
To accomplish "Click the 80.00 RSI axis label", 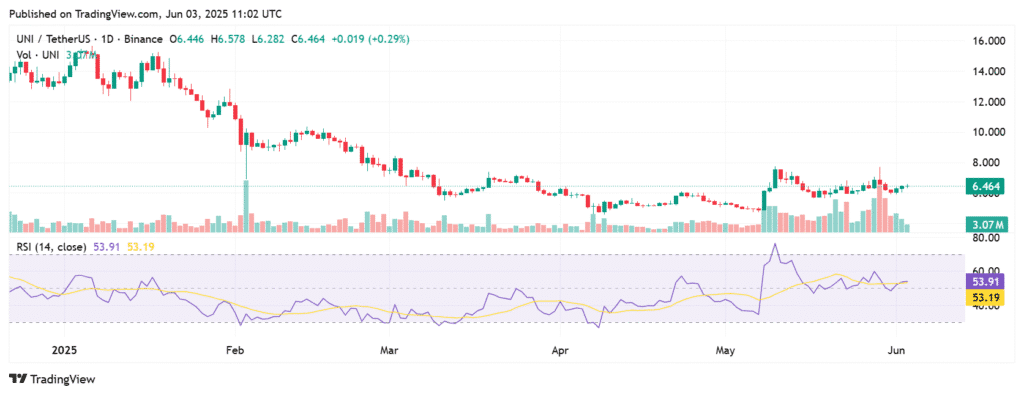I will (x=987, y=238).
